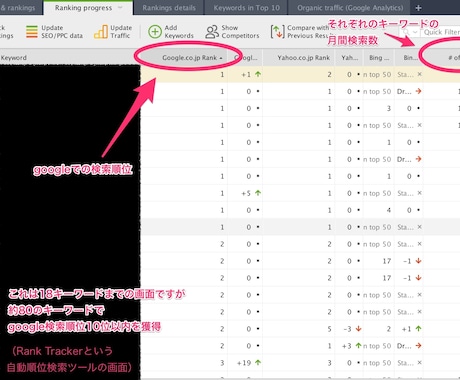This screenshot has height=380, width=460.
Task: Click the red down arrow beside -3
Action: tap(358, 328)
